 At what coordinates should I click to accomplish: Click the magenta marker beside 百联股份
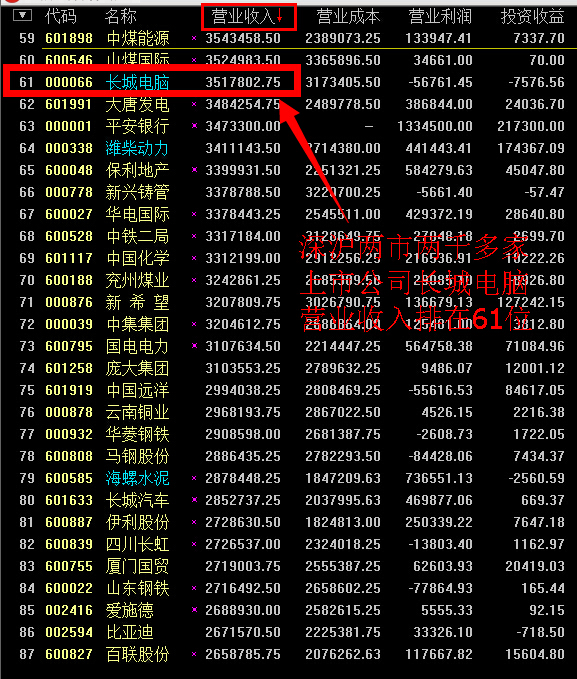194,654
